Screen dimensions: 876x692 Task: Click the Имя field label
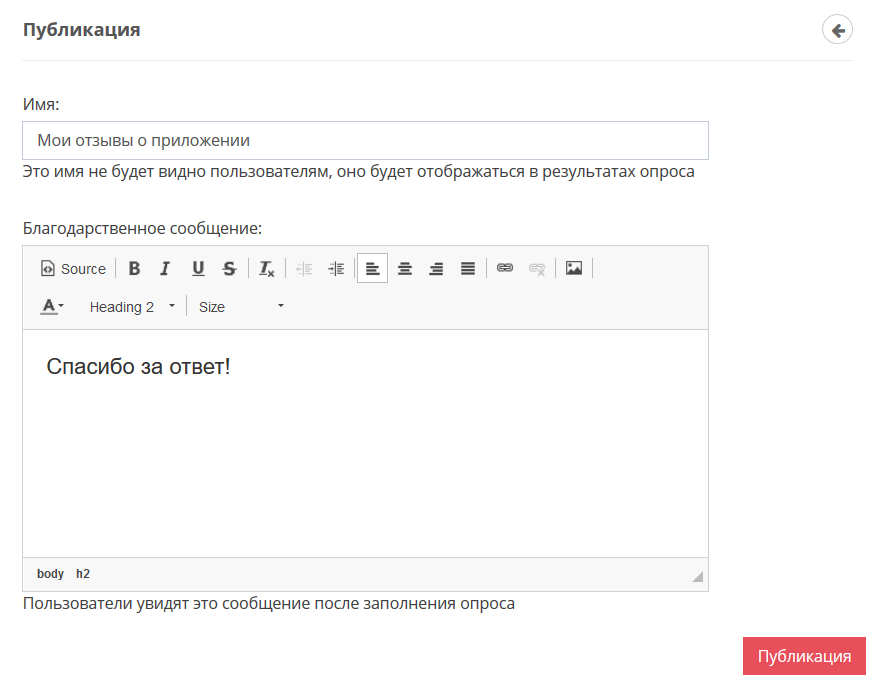pos(41,104)
